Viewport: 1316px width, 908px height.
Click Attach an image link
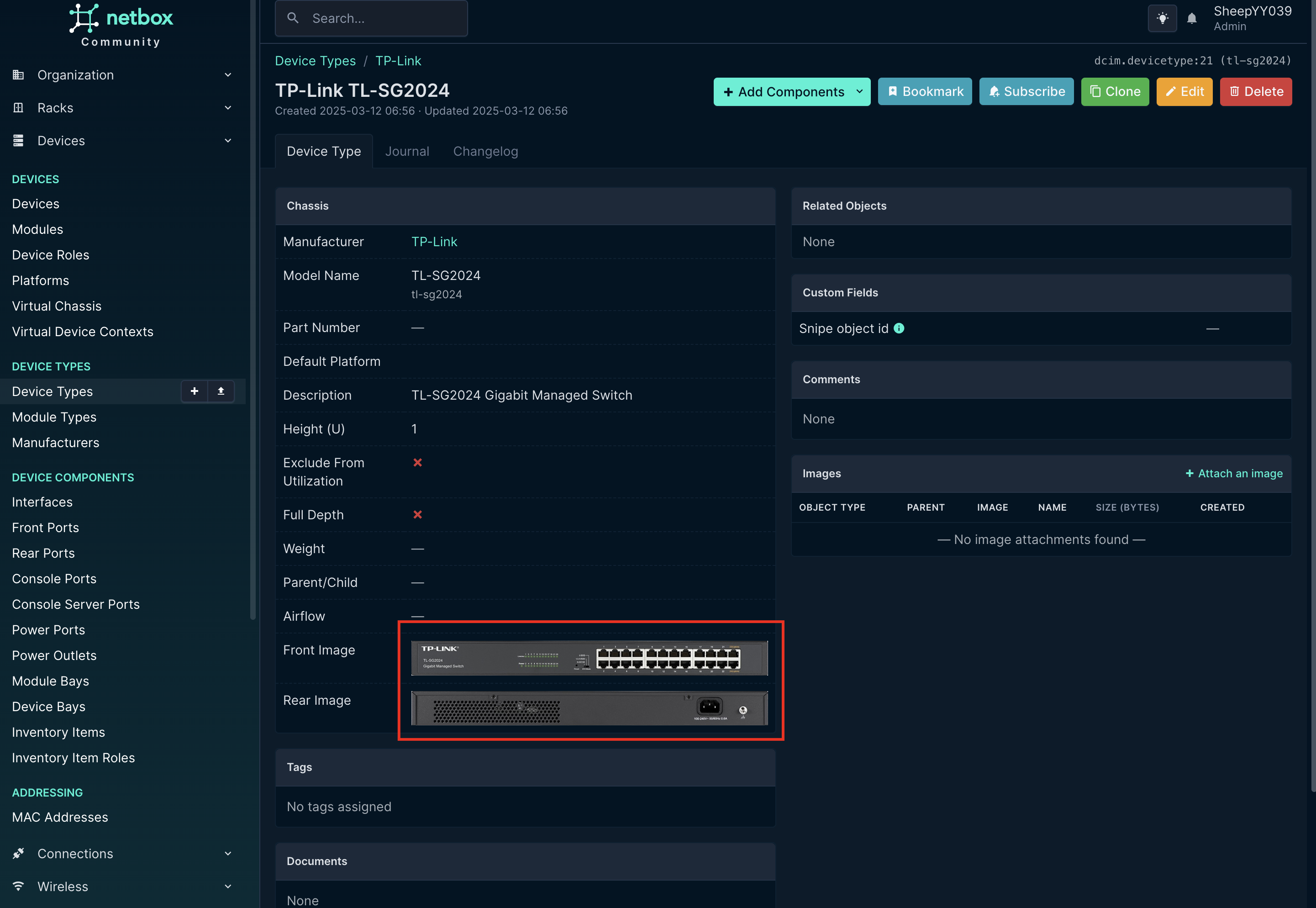click(1233, 473)
